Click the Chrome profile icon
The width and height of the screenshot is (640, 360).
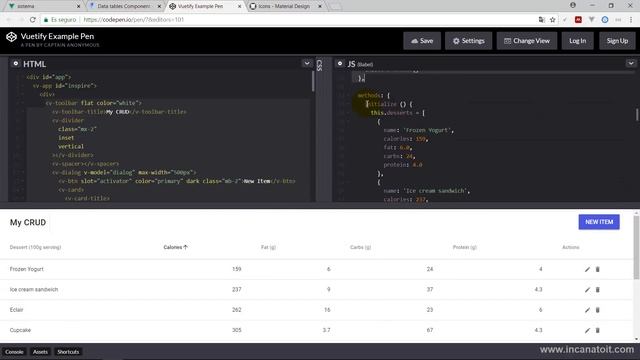573,5
